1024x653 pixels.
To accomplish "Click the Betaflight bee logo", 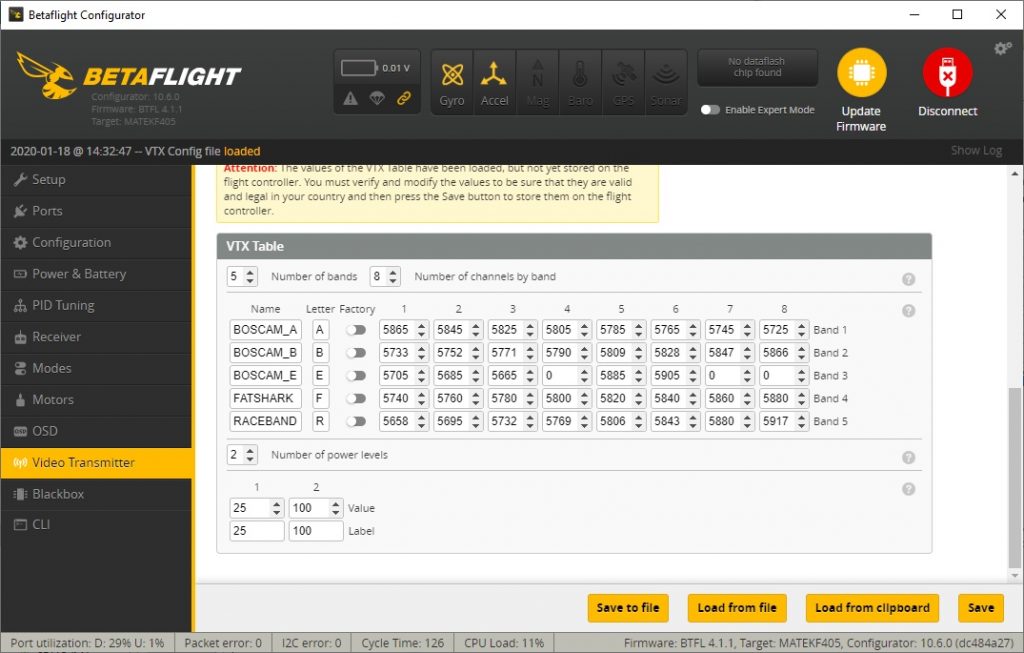I will point(46,75).
